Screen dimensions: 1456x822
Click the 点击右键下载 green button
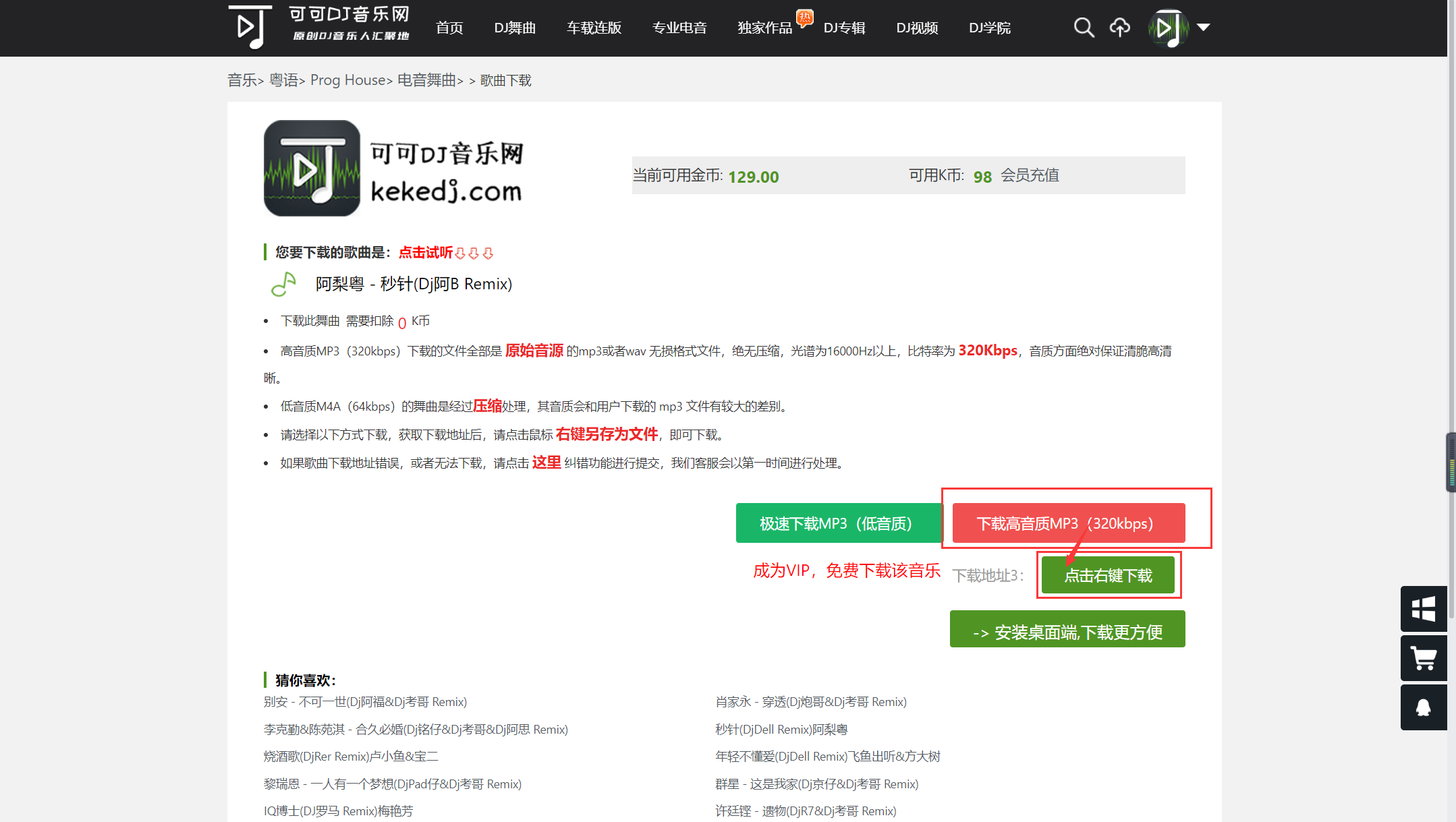[x=1108, y=575]
